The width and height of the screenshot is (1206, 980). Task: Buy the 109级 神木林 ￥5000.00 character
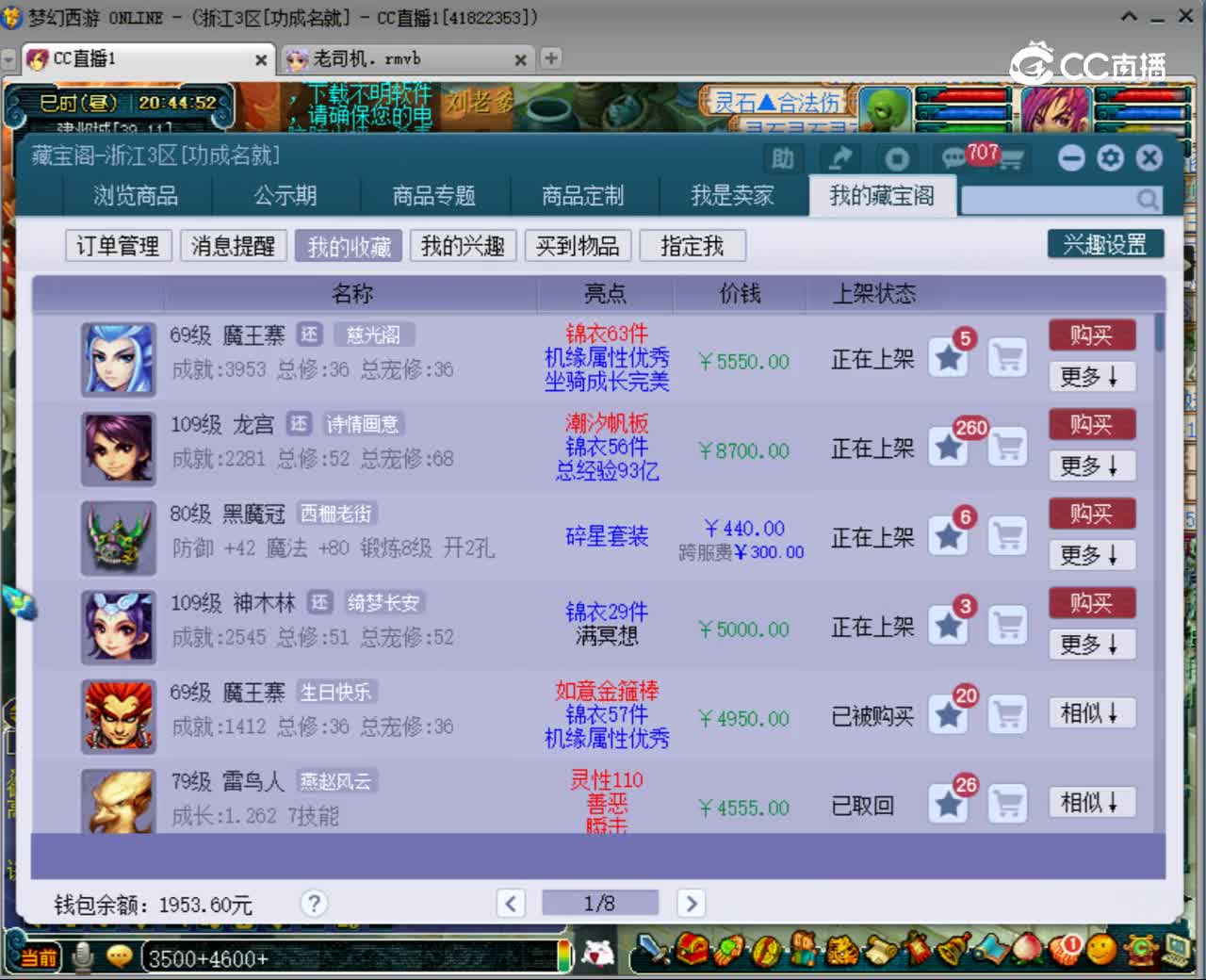(x=1091, y=603)
